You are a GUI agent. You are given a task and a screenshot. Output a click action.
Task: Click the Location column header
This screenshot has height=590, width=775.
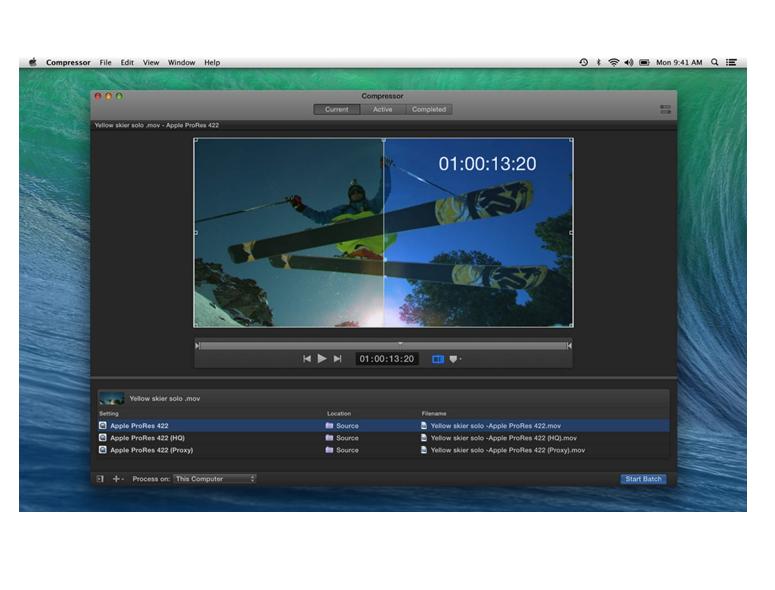point(339,414)
